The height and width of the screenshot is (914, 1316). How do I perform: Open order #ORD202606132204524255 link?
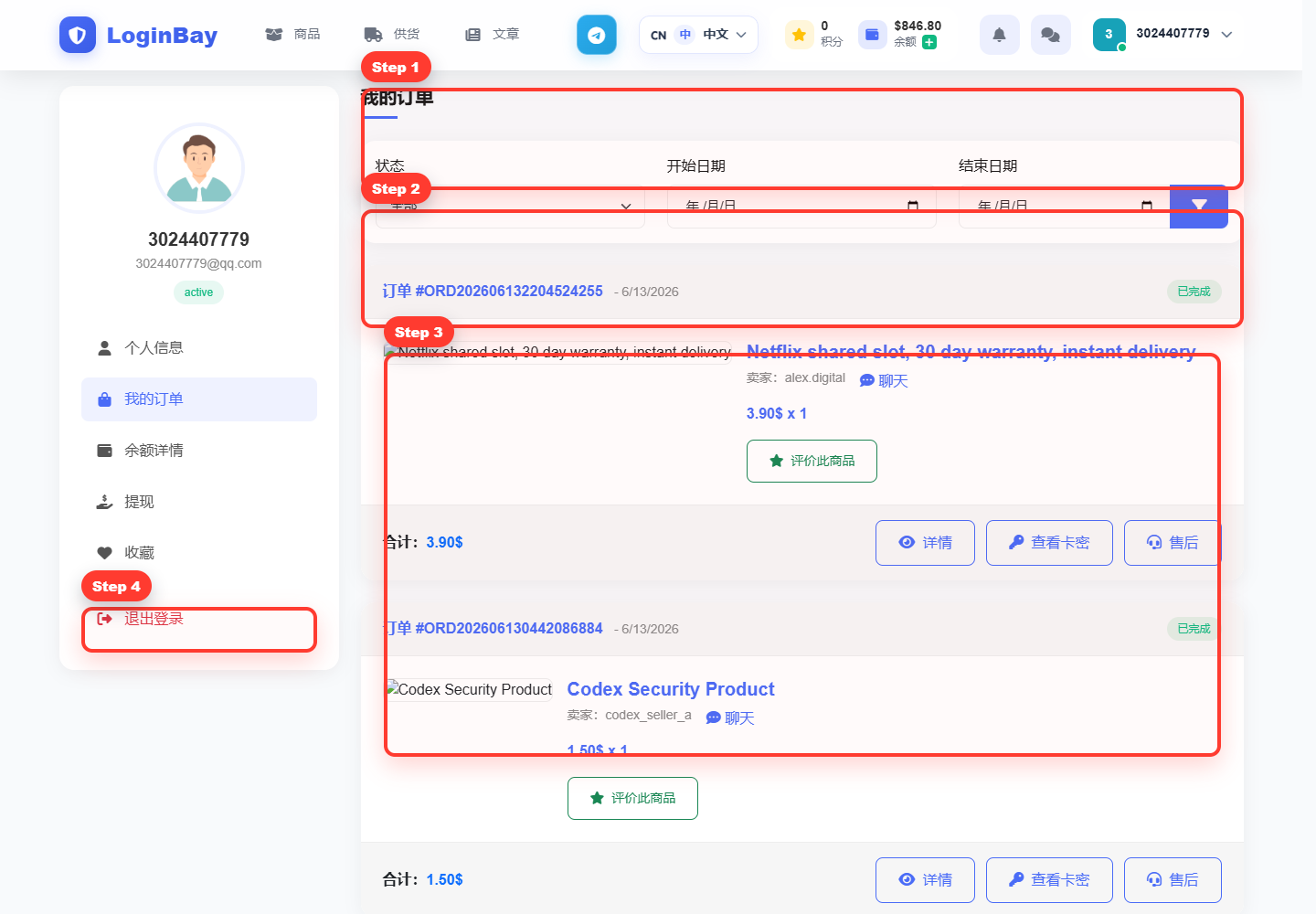[x=493, y=291]
